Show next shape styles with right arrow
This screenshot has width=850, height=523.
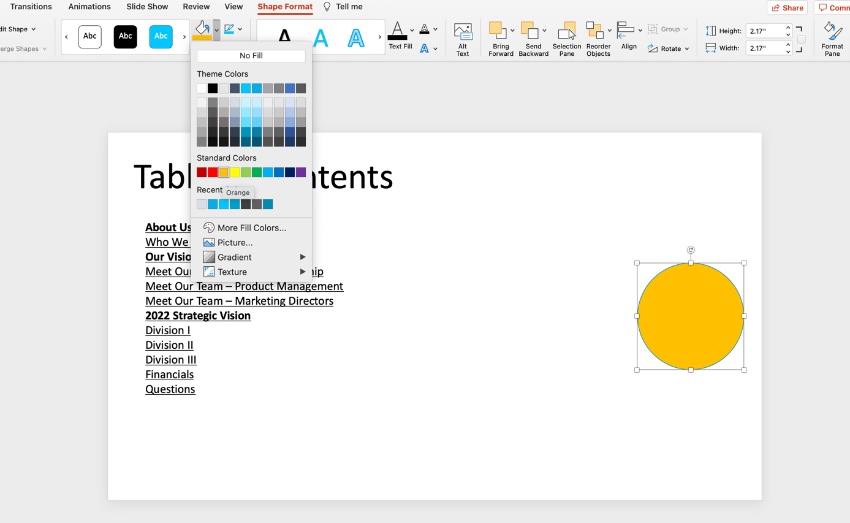coord(184,37)
